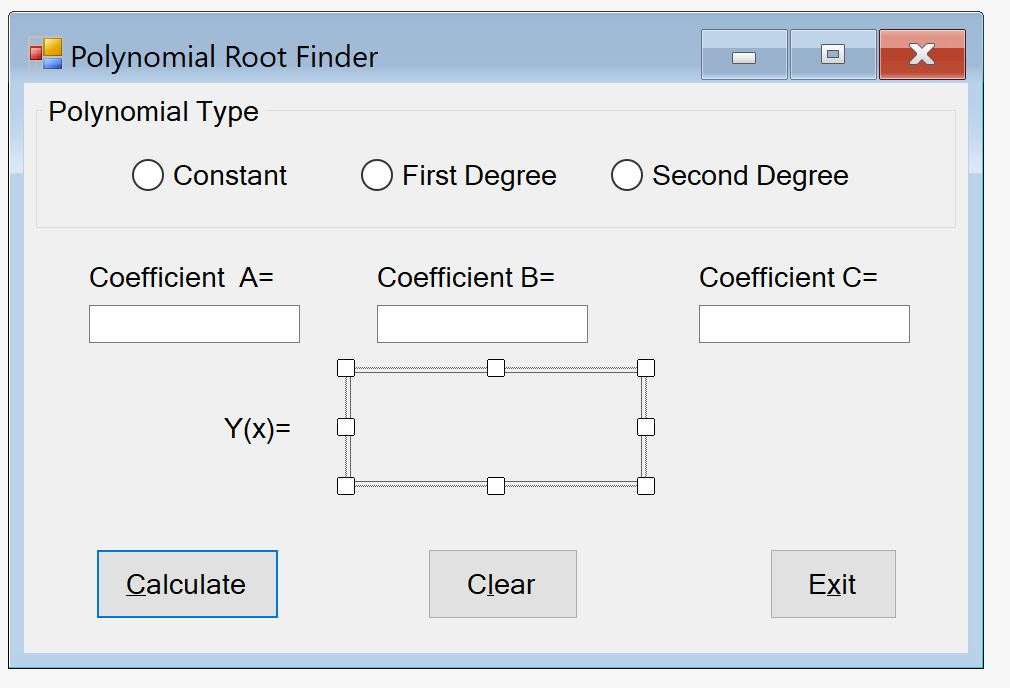Image resolution: width=1010 pixels, height=688 pixels.
Task: Select the Constant polynomial type
Action: [x=148, y=175]
